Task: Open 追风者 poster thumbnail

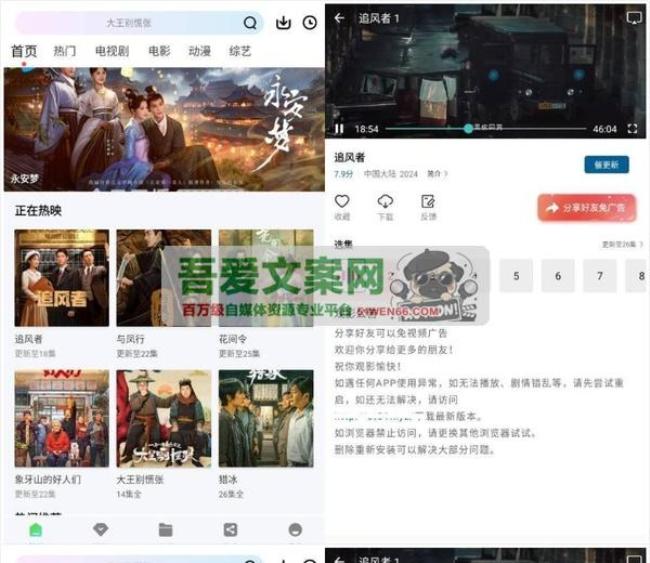Action: [x=62, y=278]
